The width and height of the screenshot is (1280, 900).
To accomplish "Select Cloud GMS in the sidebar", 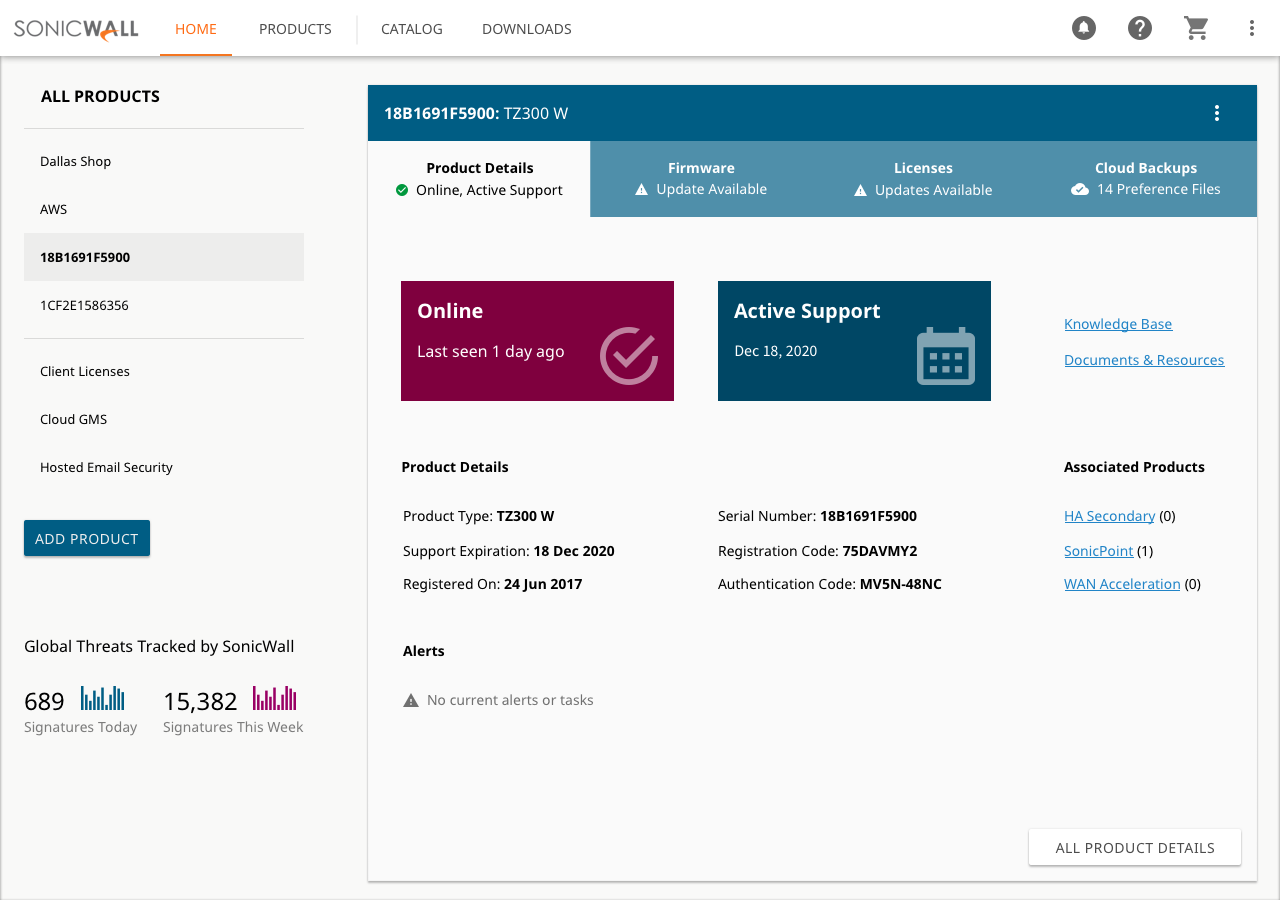I will (164, 419).
